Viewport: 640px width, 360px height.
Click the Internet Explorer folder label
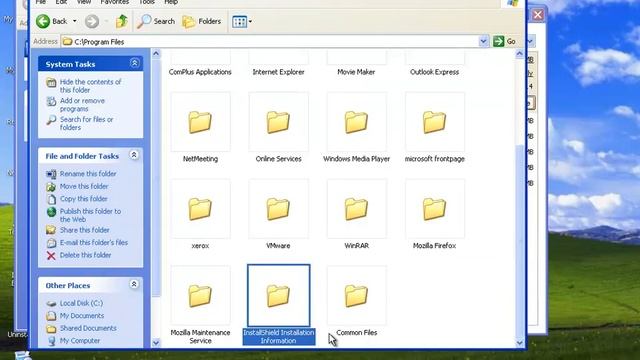click(278, 72)
